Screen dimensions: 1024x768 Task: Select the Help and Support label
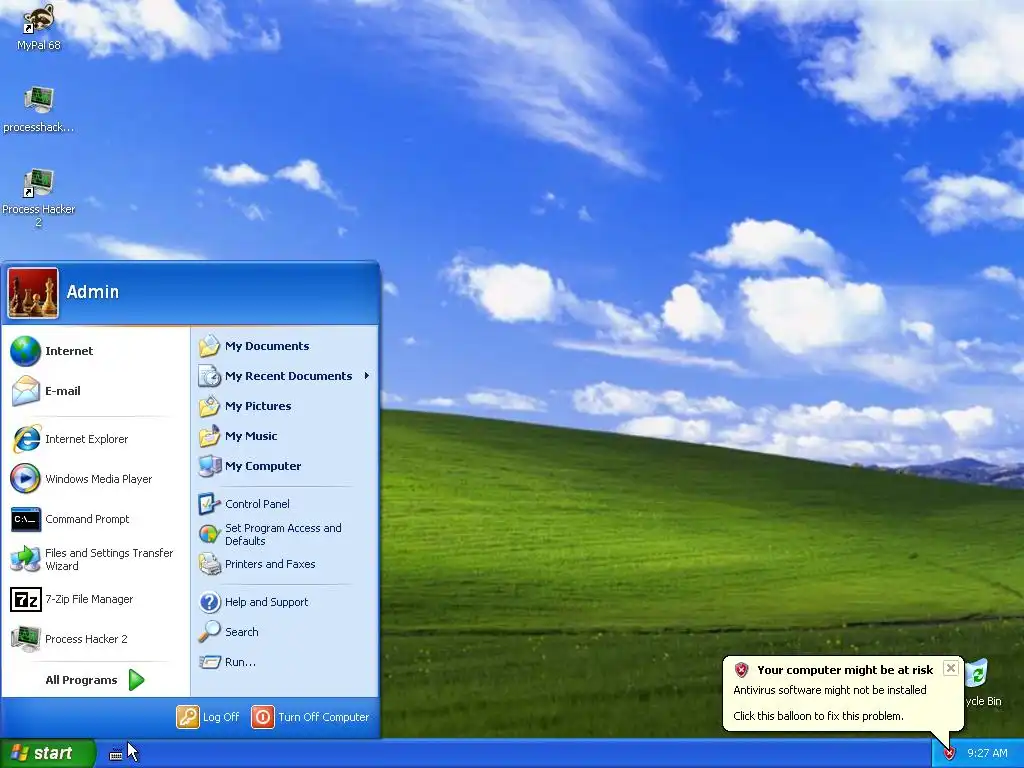pos(266,602)
